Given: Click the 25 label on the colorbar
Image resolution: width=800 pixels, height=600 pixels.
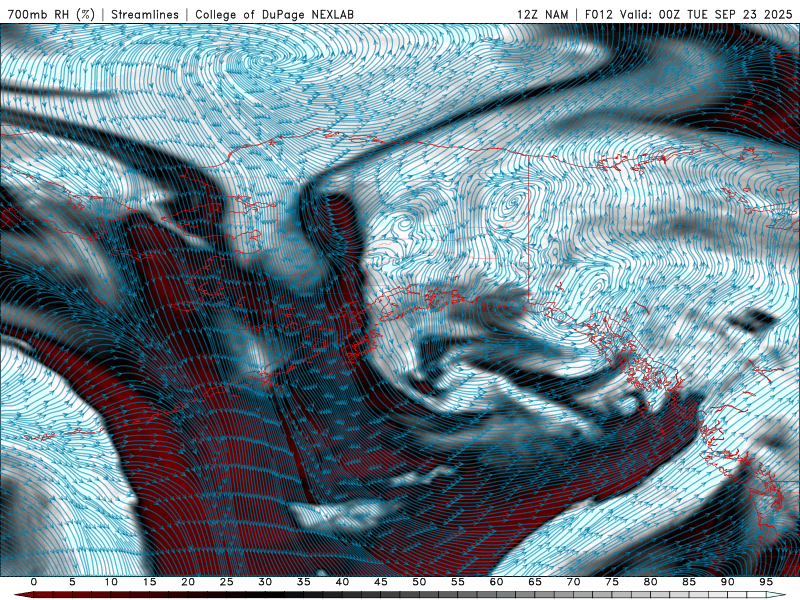Looking at the screenshot, I should point(227,582).
